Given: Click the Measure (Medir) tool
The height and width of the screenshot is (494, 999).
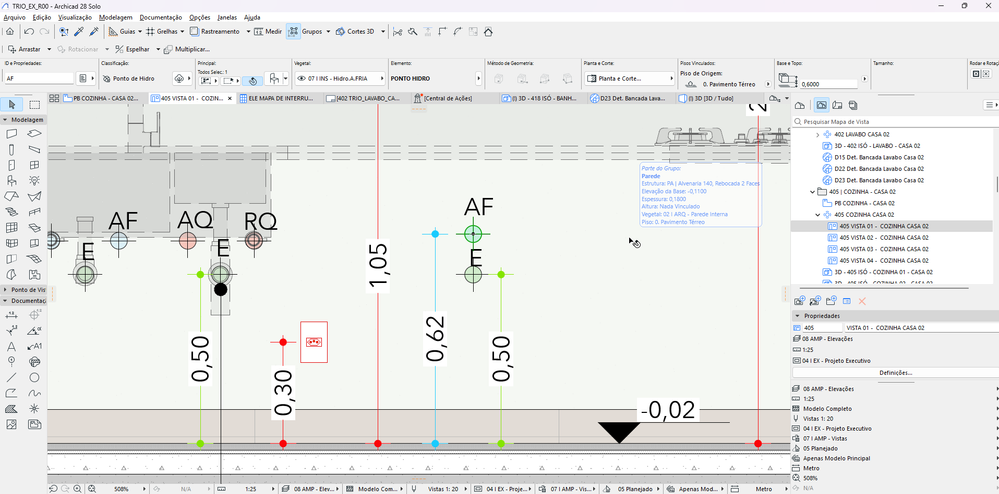Looking at the screenshot, I should click(268, 31).
